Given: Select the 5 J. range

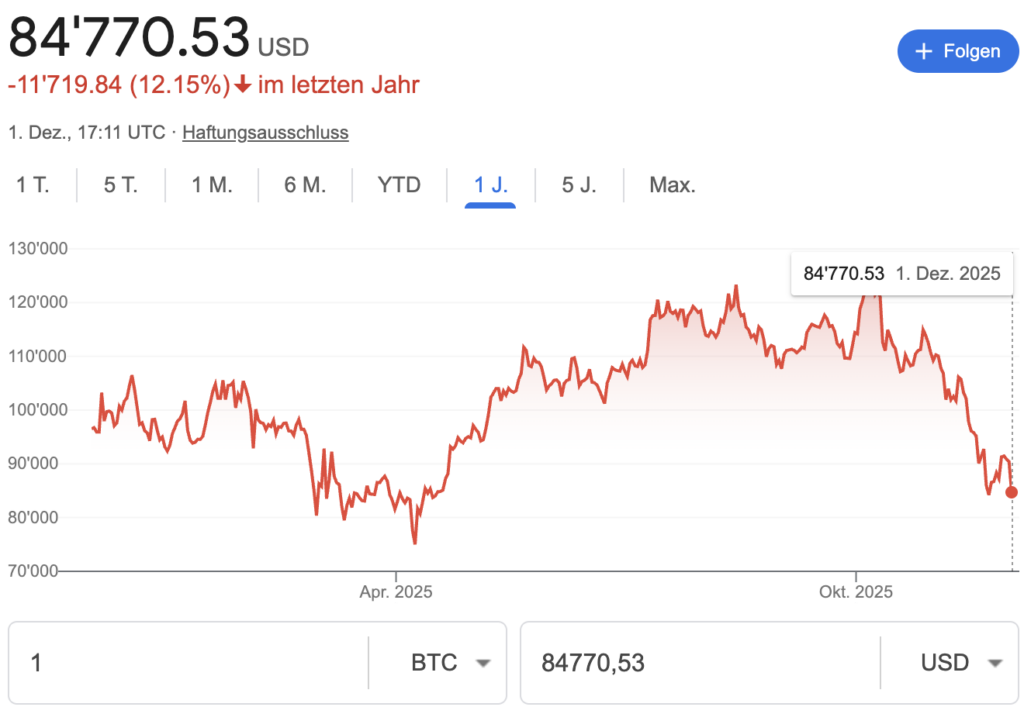Looking at the screenshot, I should (x=578, y=185).
